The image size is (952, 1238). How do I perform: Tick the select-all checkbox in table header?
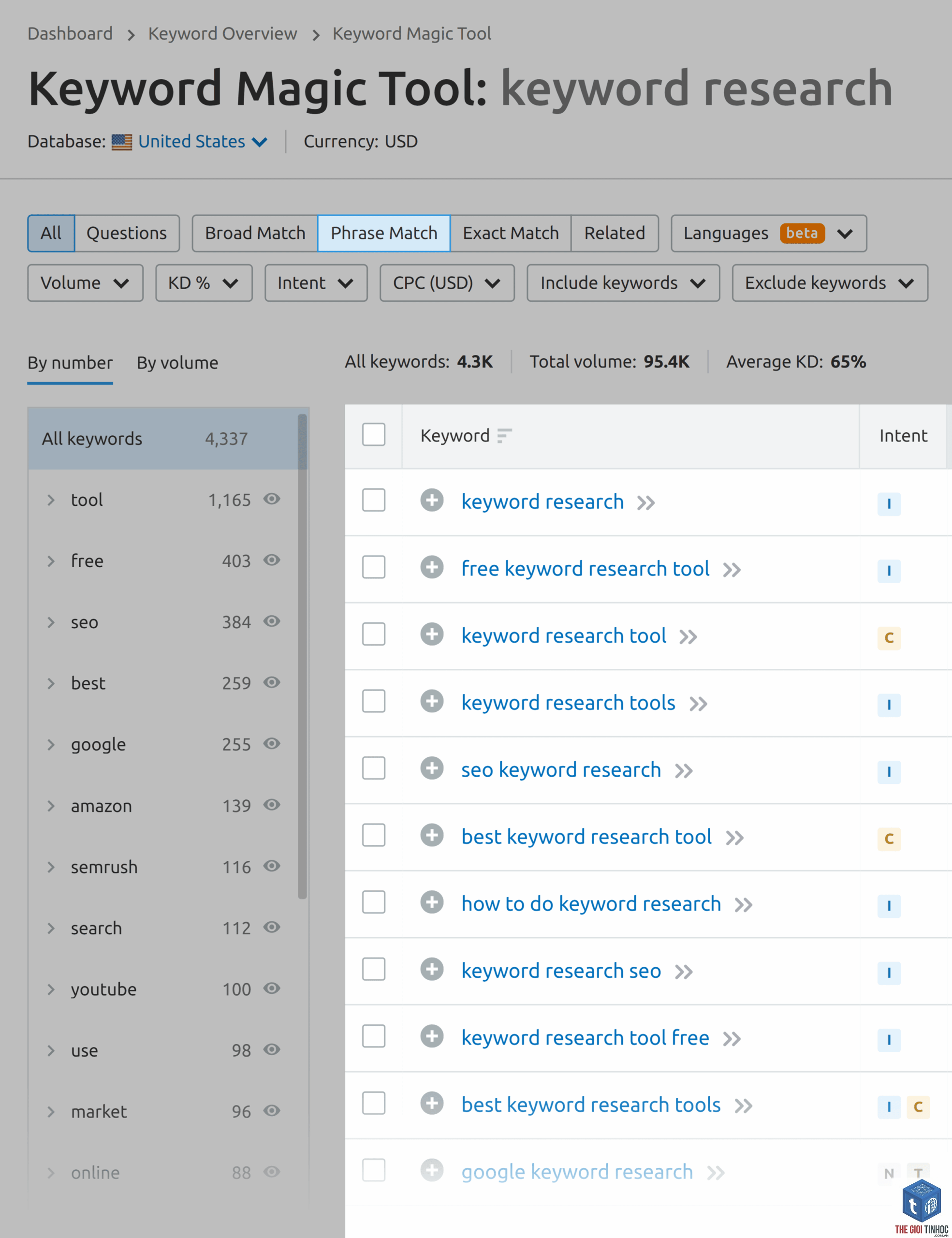373,434
